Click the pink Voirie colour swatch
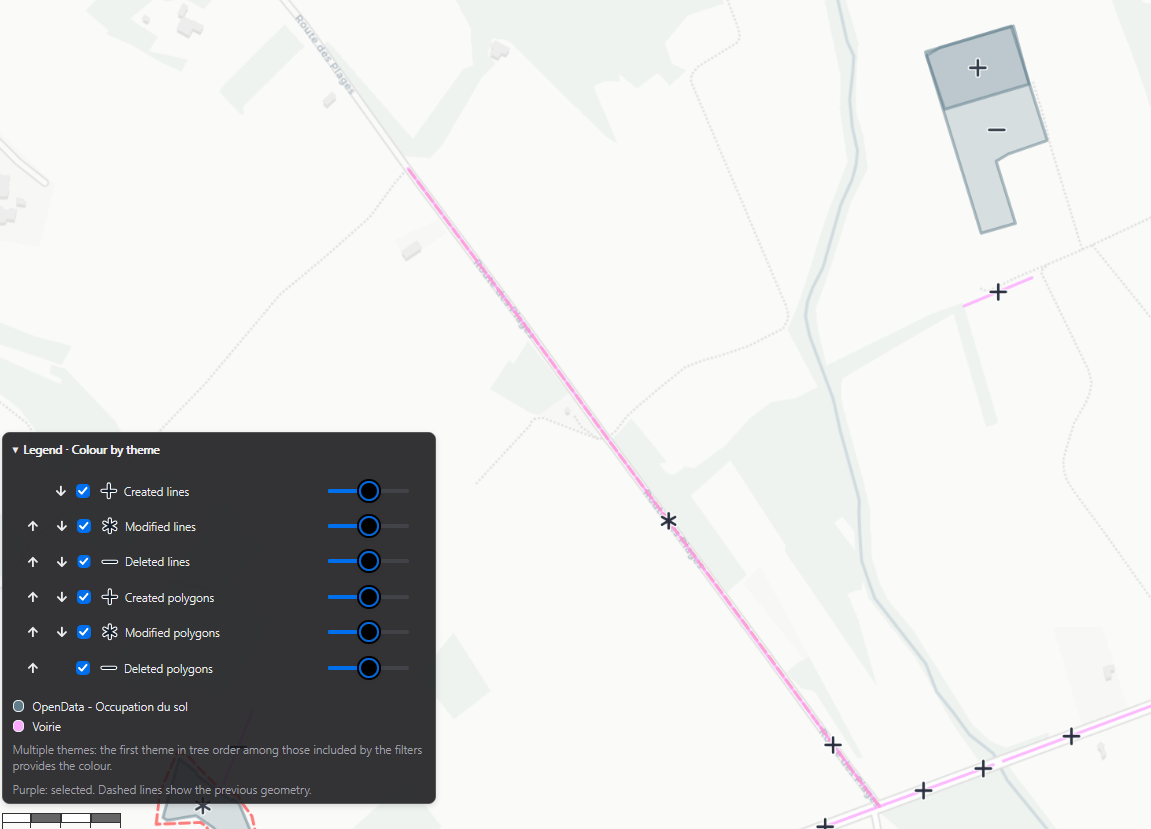Screen dimensions: 1151x829 pos(19,726)
